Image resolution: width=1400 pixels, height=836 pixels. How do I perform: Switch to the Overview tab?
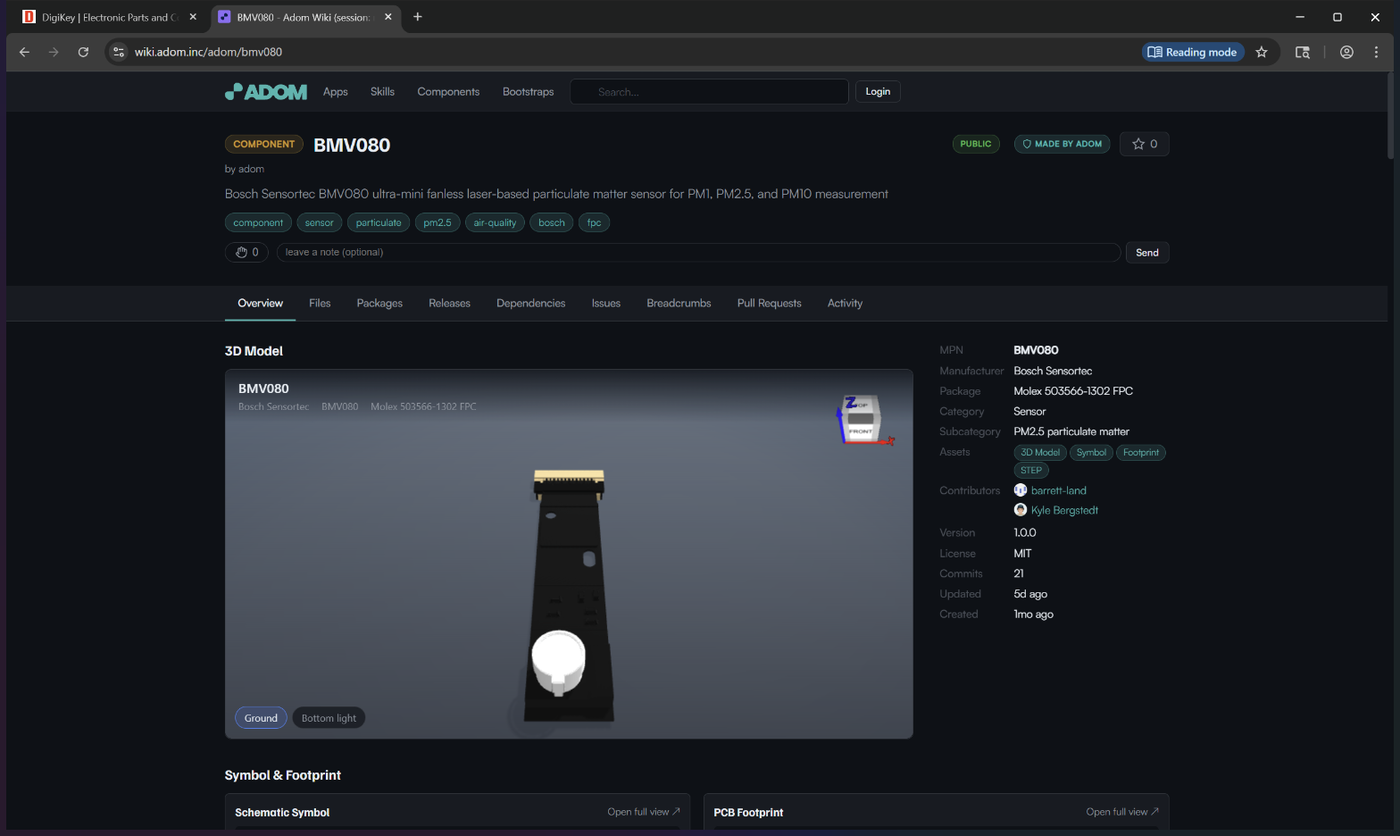[x=260, y=303]
